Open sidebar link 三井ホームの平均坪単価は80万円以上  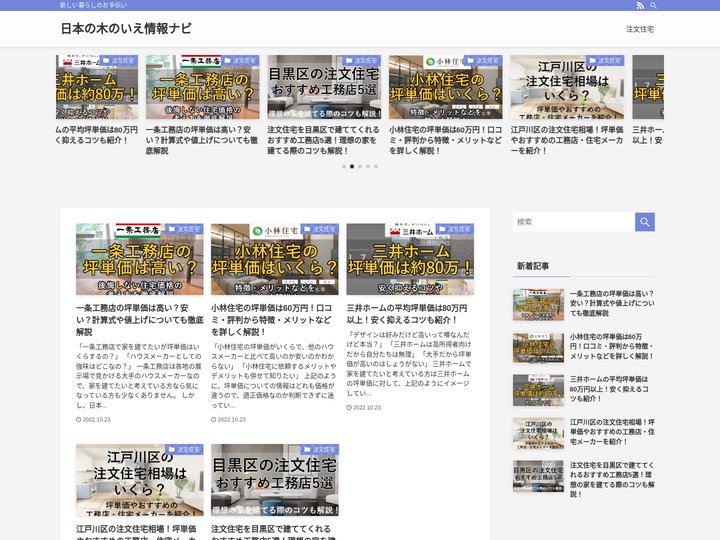coord(609,389)
